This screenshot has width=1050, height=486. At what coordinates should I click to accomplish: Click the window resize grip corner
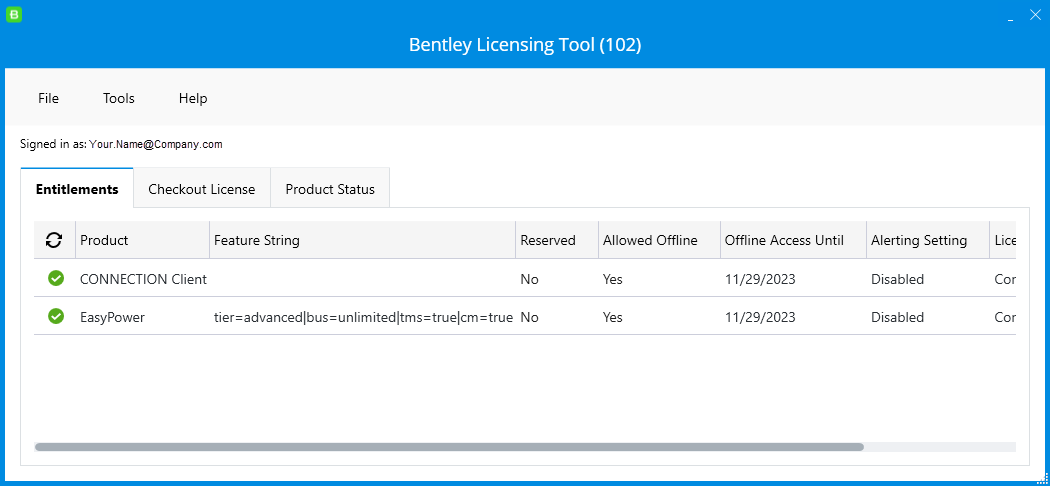click(1041, 478)
